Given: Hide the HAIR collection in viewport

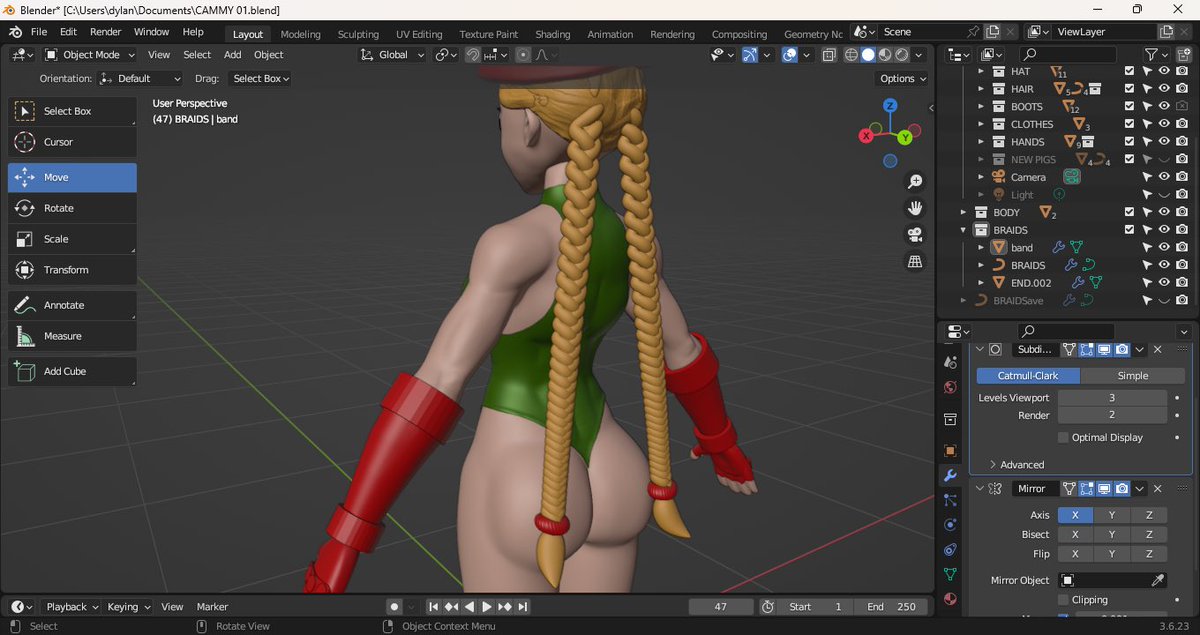Looking at the screenshot, I should [1164, 89].
